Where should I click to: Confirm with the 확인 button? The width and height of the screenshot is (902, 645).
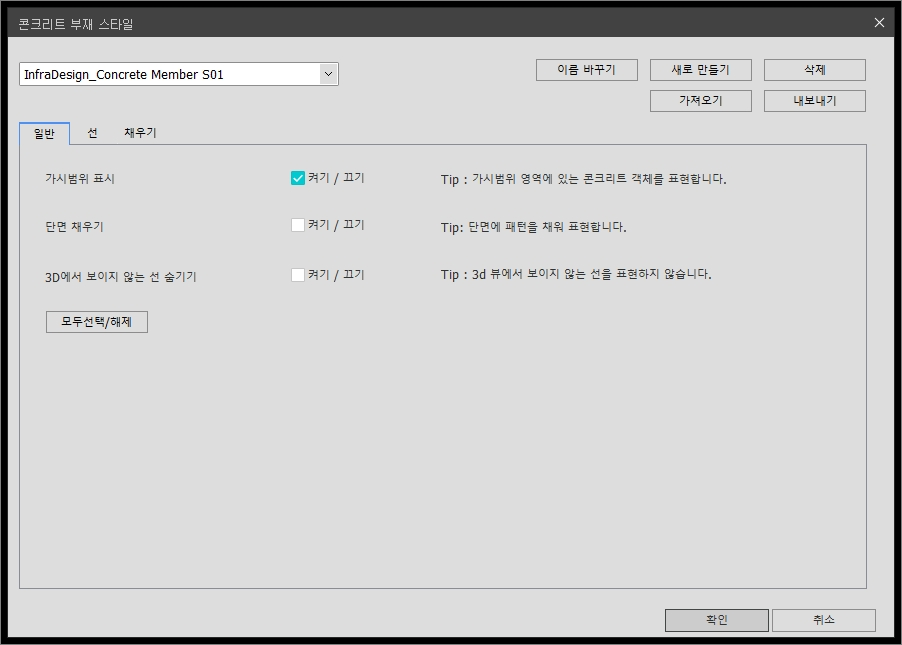716,620
